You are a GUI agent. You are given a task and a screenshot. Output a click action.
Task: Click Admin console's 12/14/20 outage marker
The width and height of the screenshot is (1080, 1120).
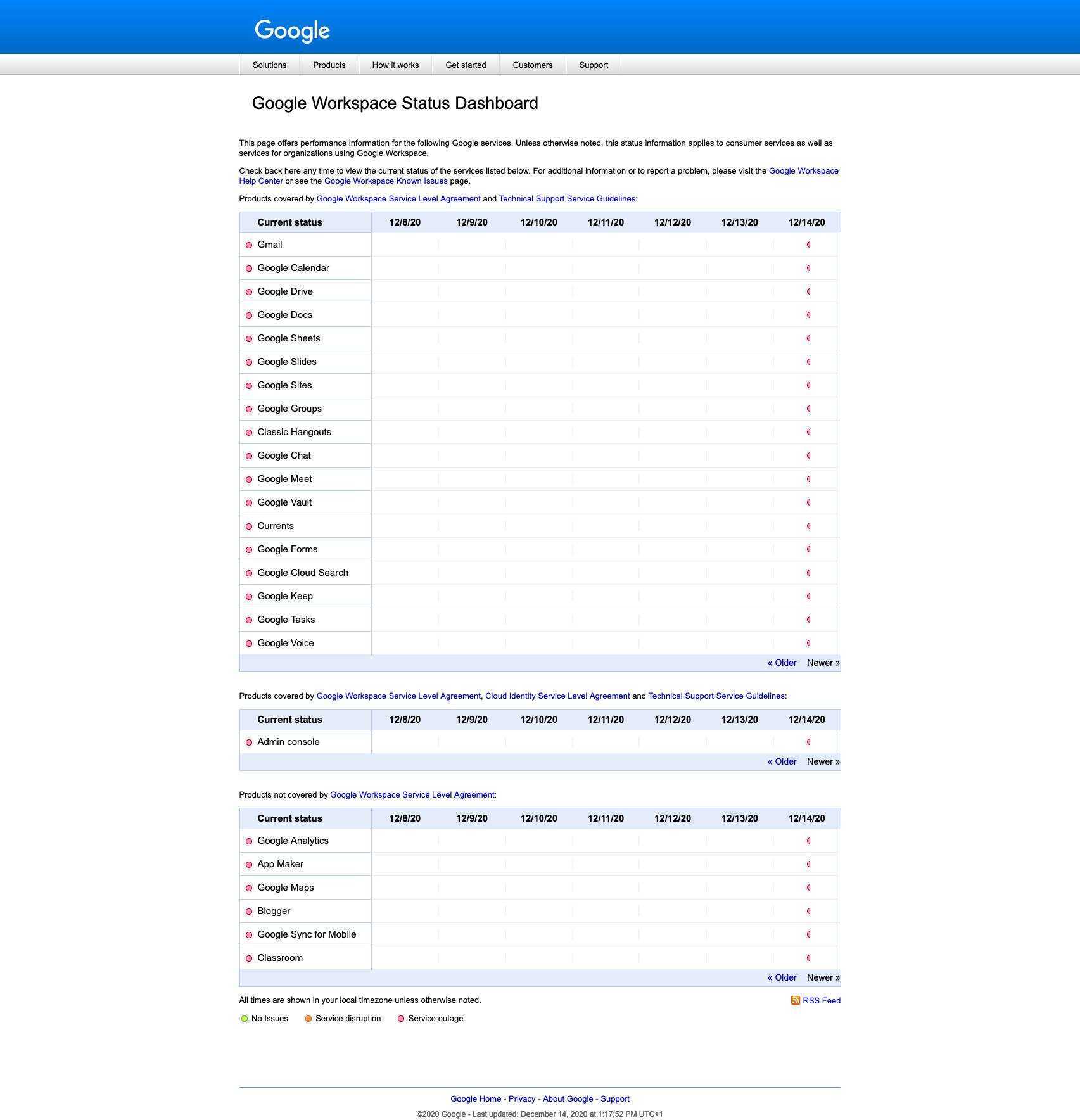click(808, 742)
